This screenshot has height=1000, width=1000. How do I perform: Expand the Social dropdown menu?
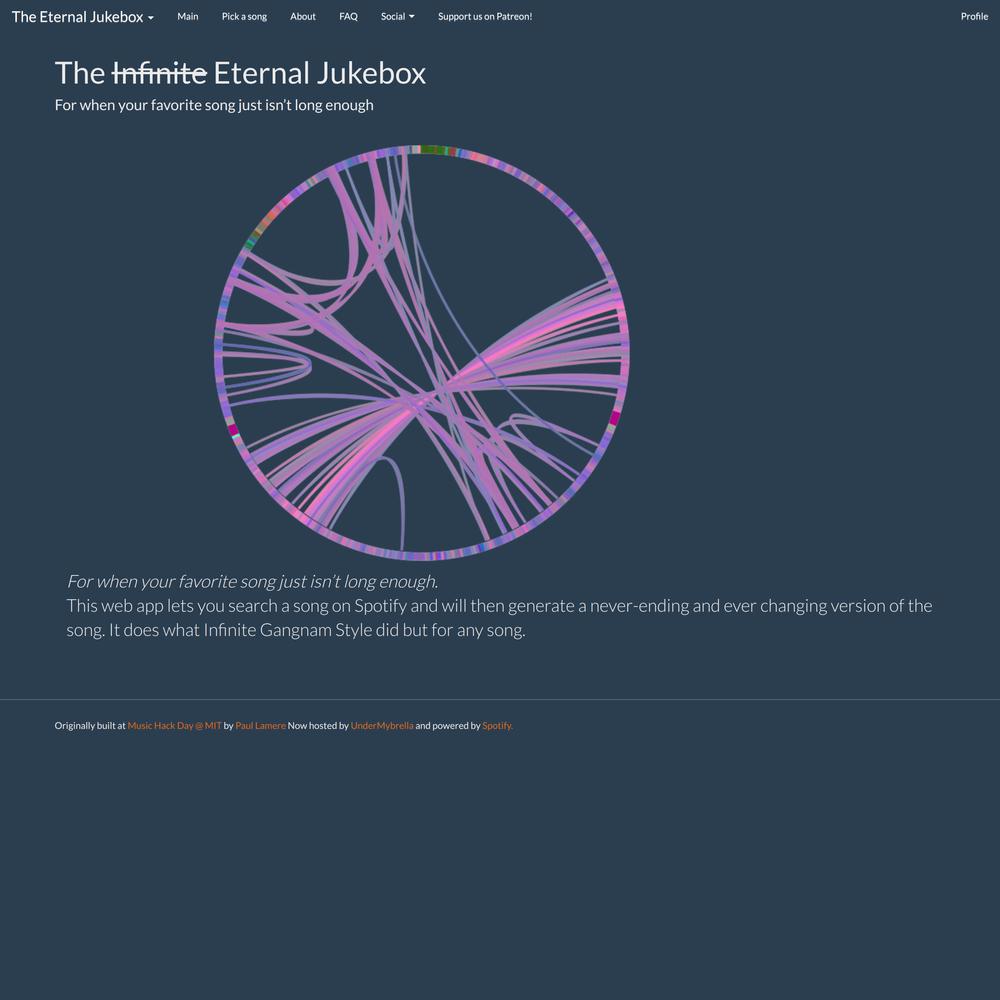tap(397, 17)
